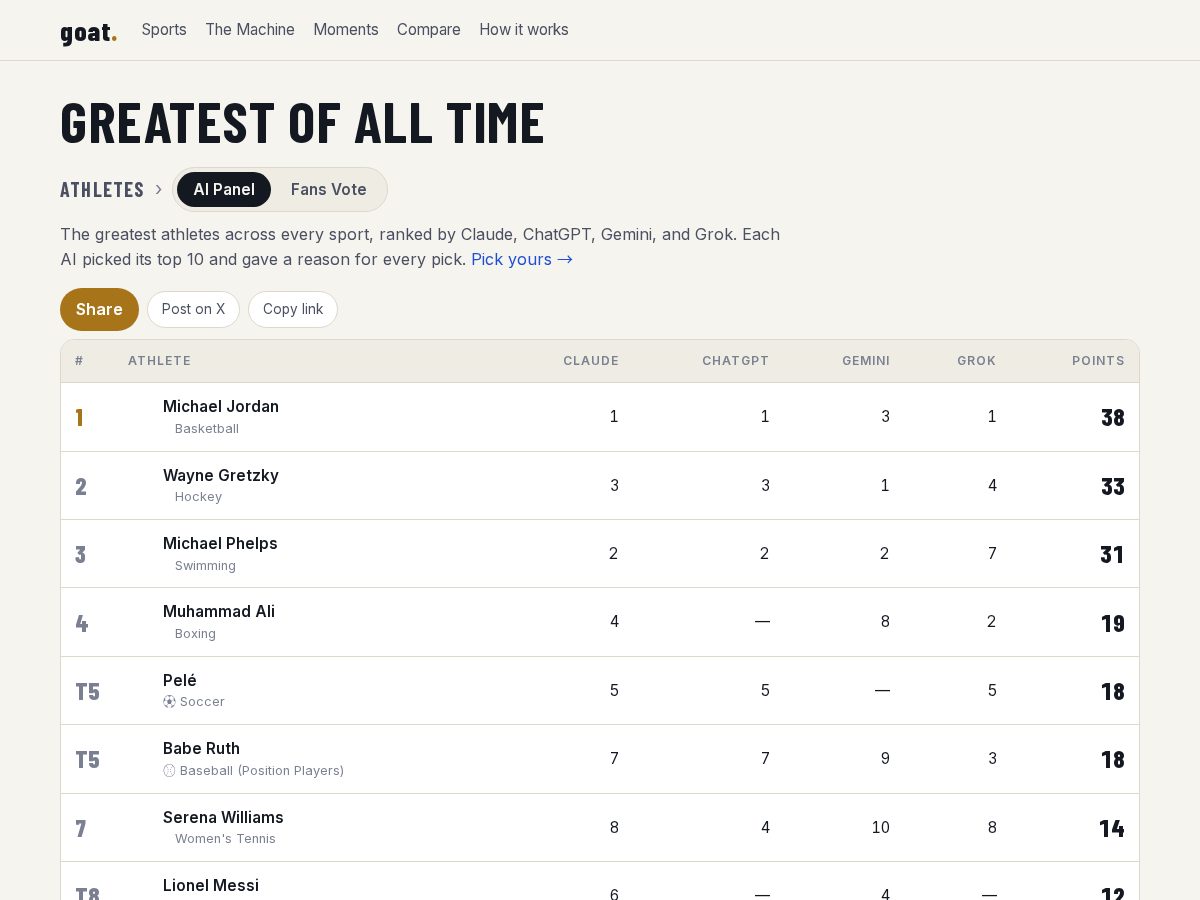Select the Pelé athlete name

click(180, 680)
